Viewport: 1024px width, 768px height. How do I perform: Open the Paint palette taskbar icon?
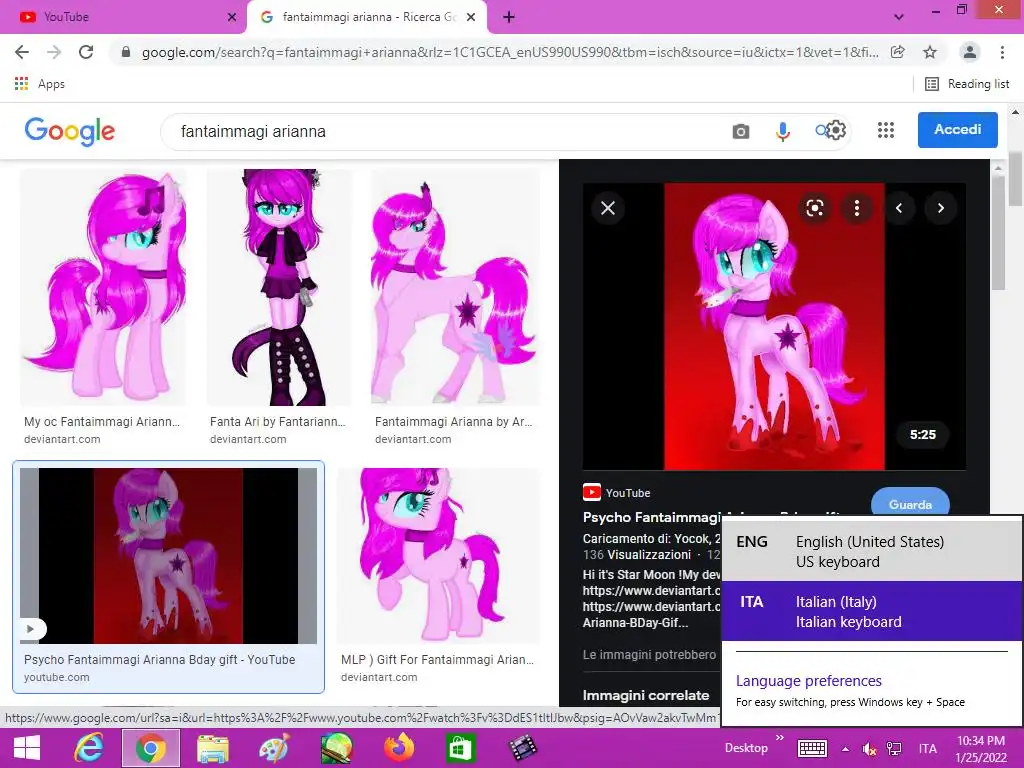pyautogui.click(x=274, y=748)
